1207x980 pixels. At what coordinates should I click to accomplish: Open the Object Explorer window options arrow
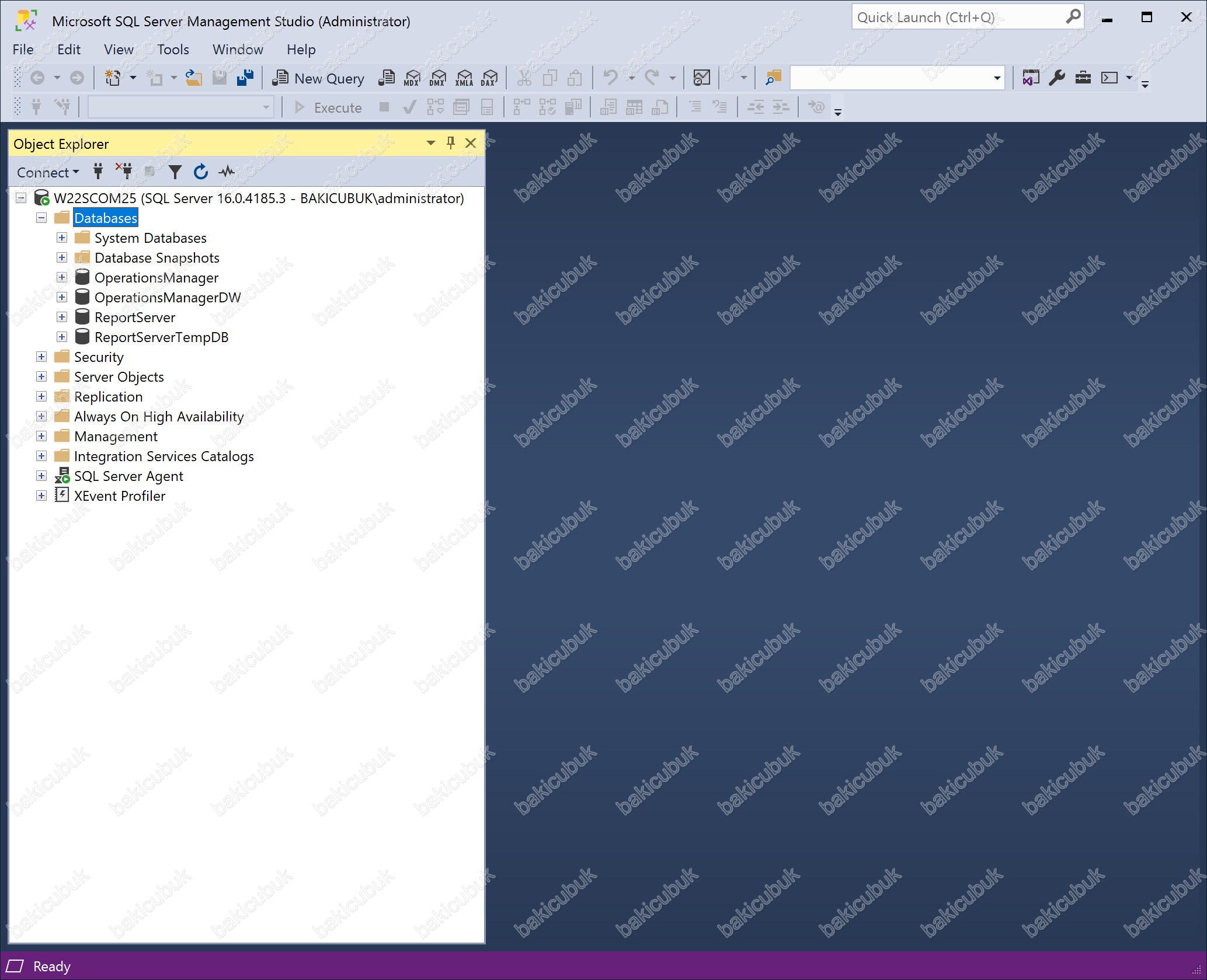coord(431,143)
